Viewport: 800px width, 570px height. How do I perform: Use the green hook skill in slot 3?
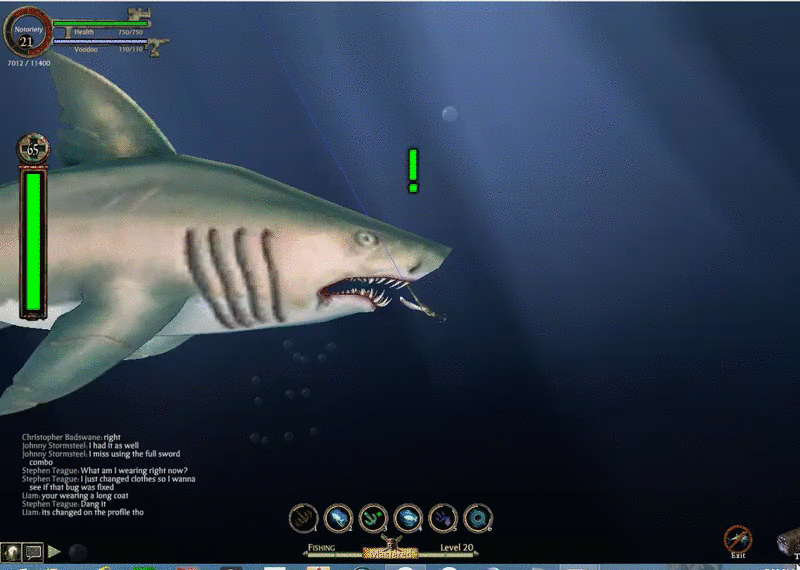[x=373, y=518]
